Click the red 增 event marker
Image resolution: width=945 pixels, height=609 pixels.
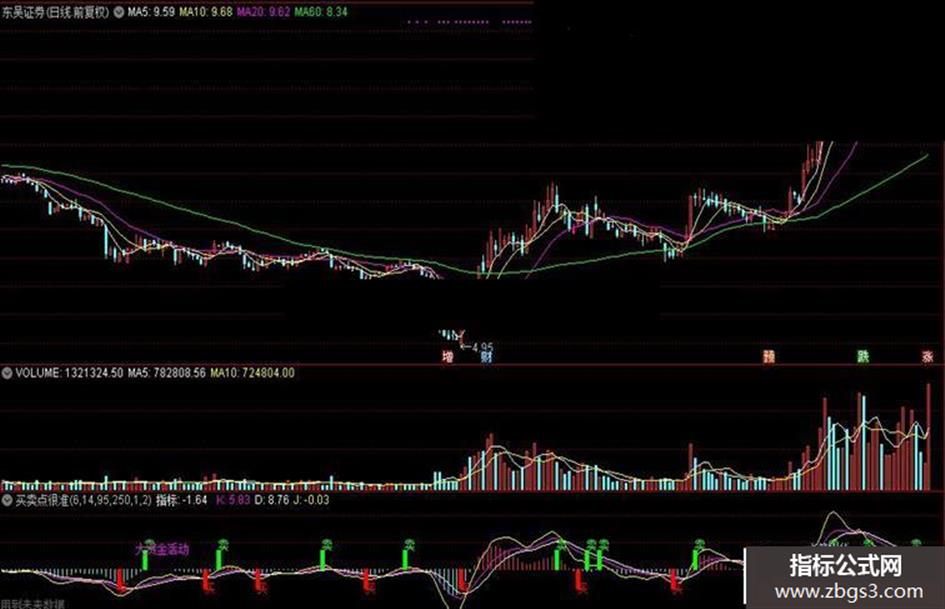click(448, 356)
